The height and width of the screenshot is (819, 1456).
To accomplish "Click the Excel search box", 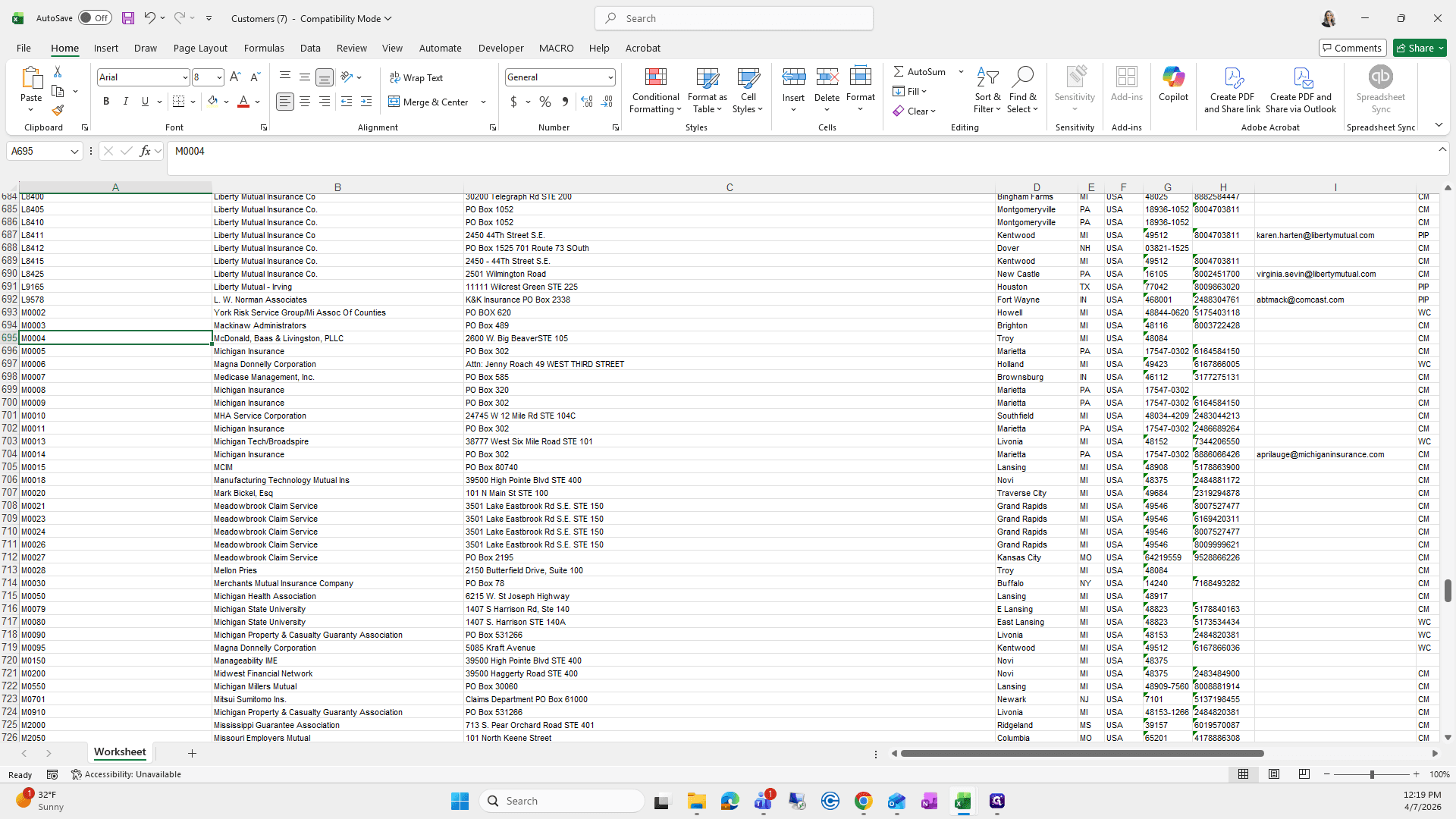I will coord(734,18).
